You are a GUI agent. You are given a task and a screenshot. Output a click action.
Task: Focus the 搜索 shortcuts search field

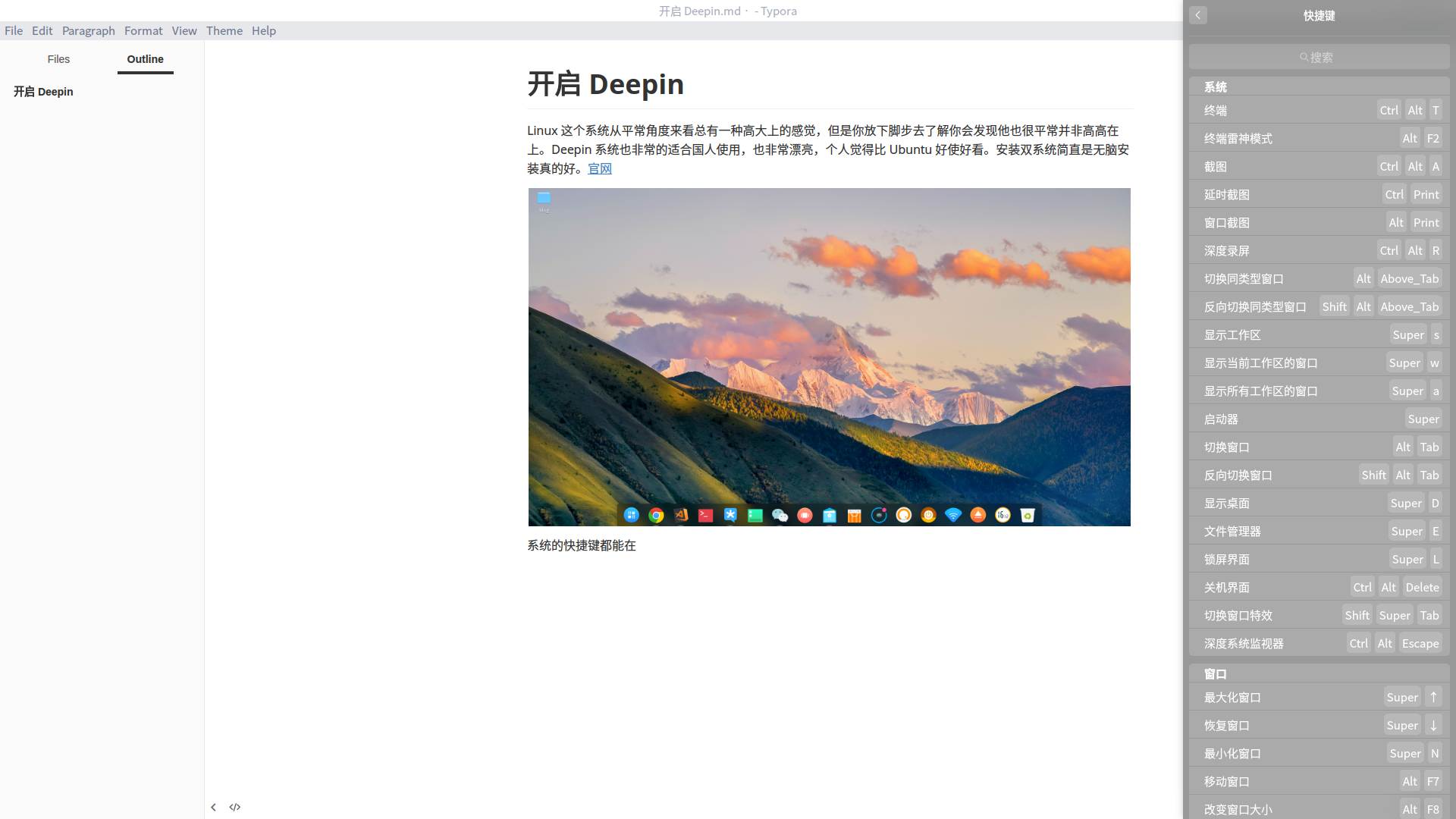(1319, 57)
